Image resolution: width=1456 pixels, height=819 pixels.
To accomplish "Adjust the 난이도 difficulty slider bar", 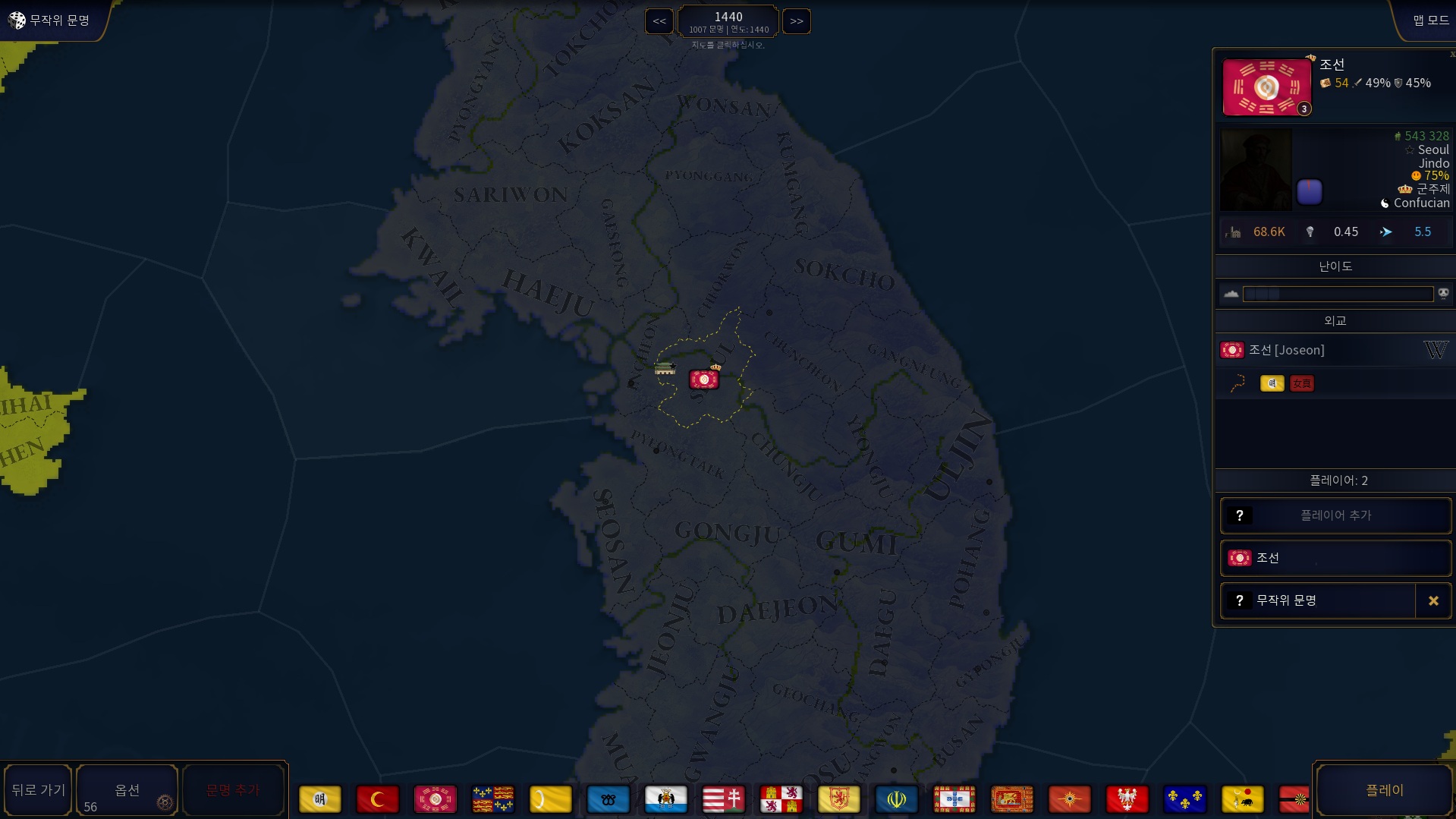I will [1337, 294].
